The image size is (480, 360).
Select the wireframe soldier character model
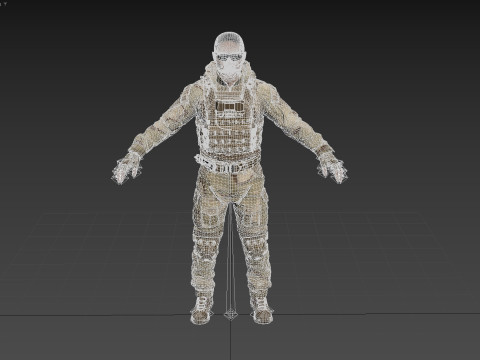pos(229,178)
